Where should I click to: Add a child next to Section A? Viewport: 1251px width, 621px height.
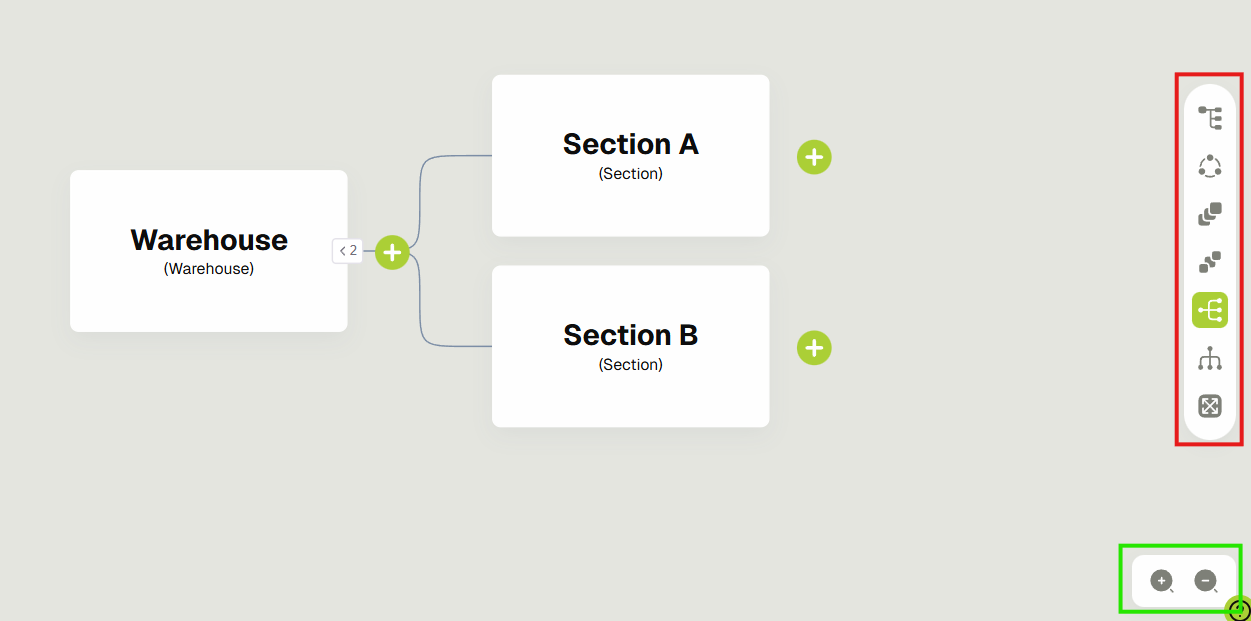pyautogui.click(x=814, y=157)
